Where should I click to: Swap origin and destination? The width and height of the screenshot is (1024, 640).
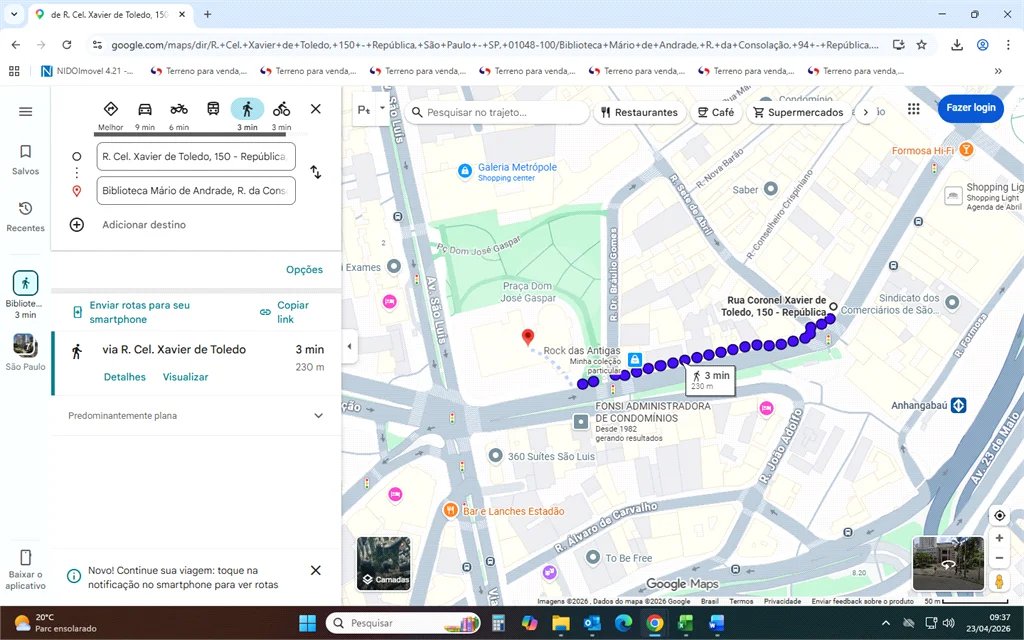click(315, 172)
